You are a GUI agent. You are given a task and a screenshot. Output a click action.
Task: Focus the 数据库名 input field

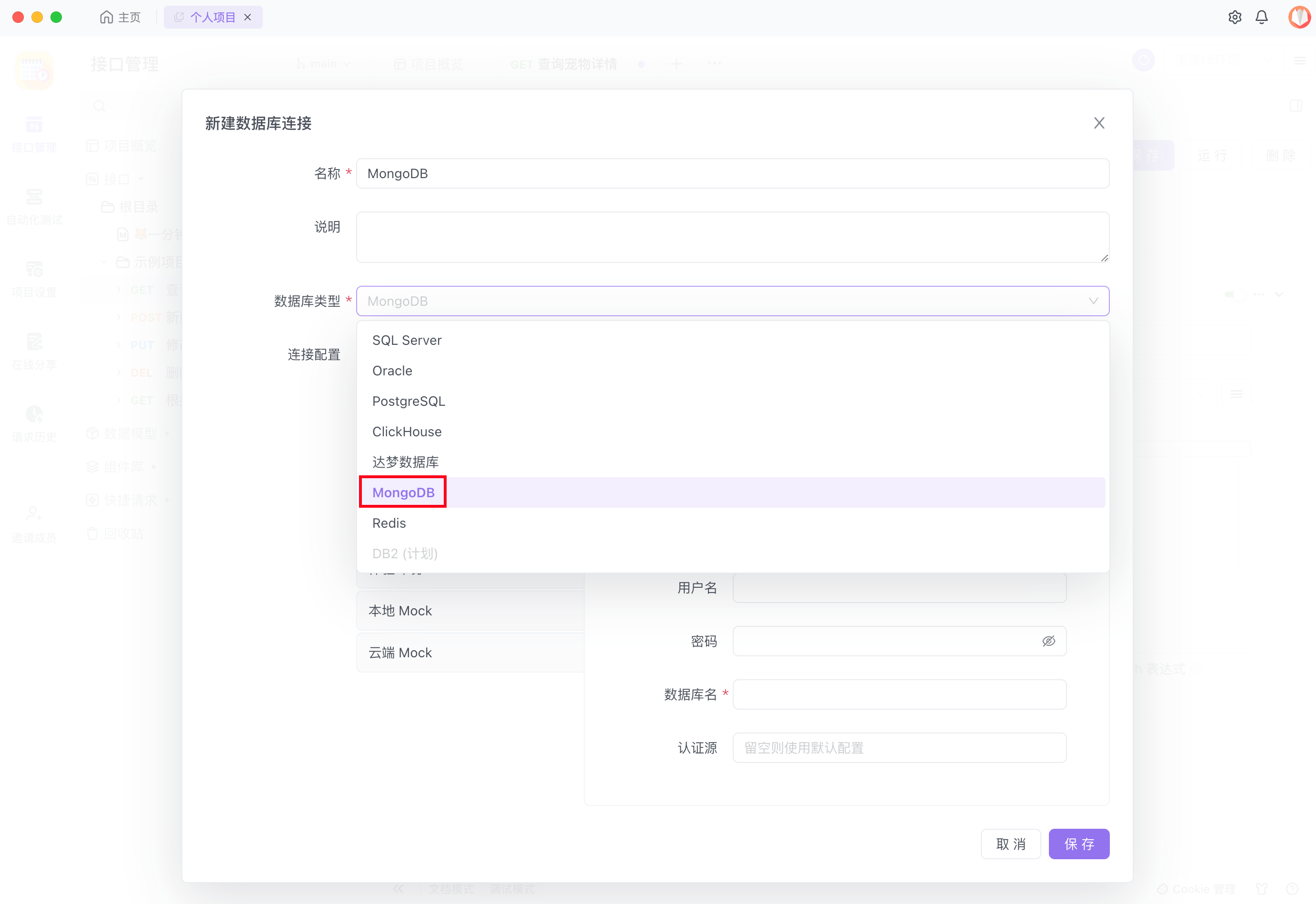point(898,694)
